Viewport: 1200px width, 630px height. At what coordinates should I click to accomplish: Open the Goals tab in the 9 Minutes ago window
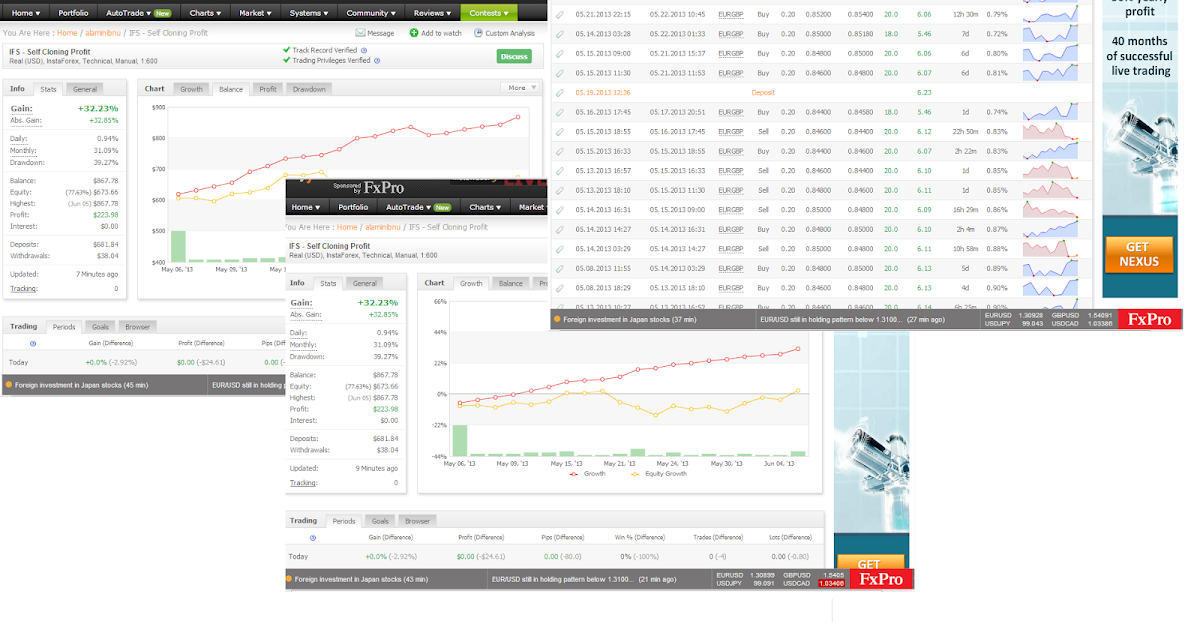coord(380,521)
